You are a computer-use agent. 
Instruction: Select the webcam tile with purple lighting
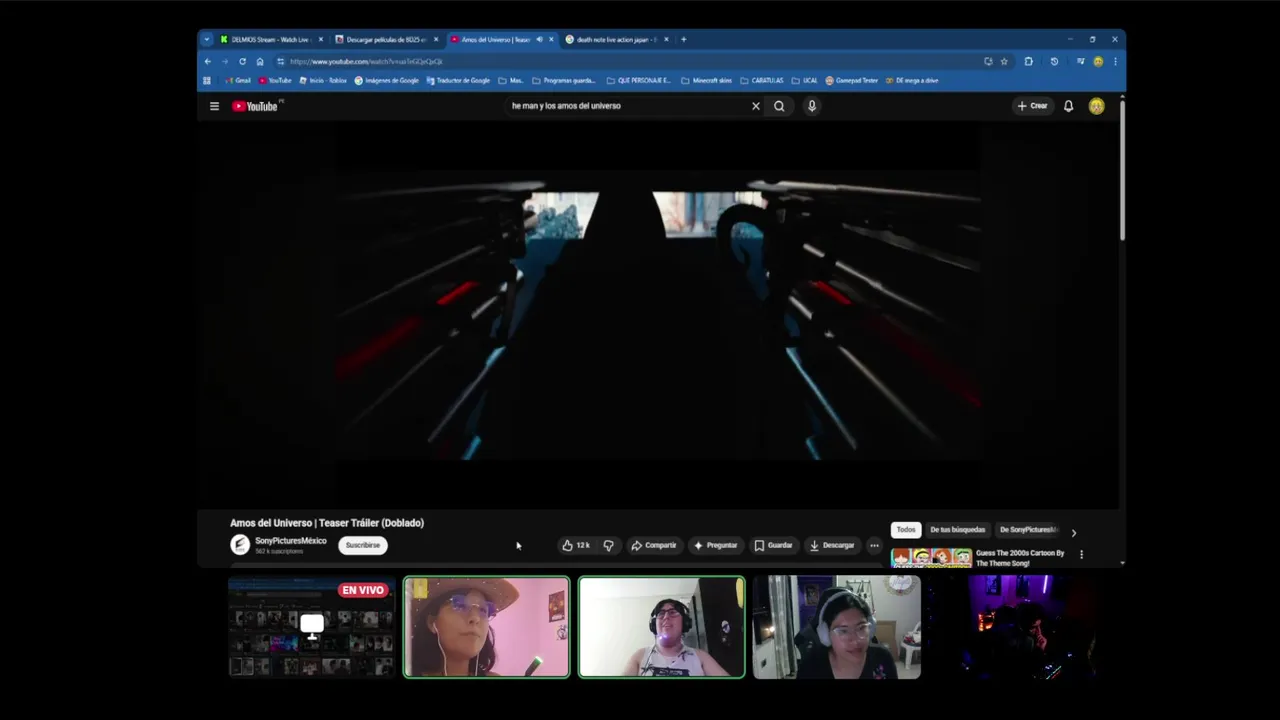point(1011,627)
